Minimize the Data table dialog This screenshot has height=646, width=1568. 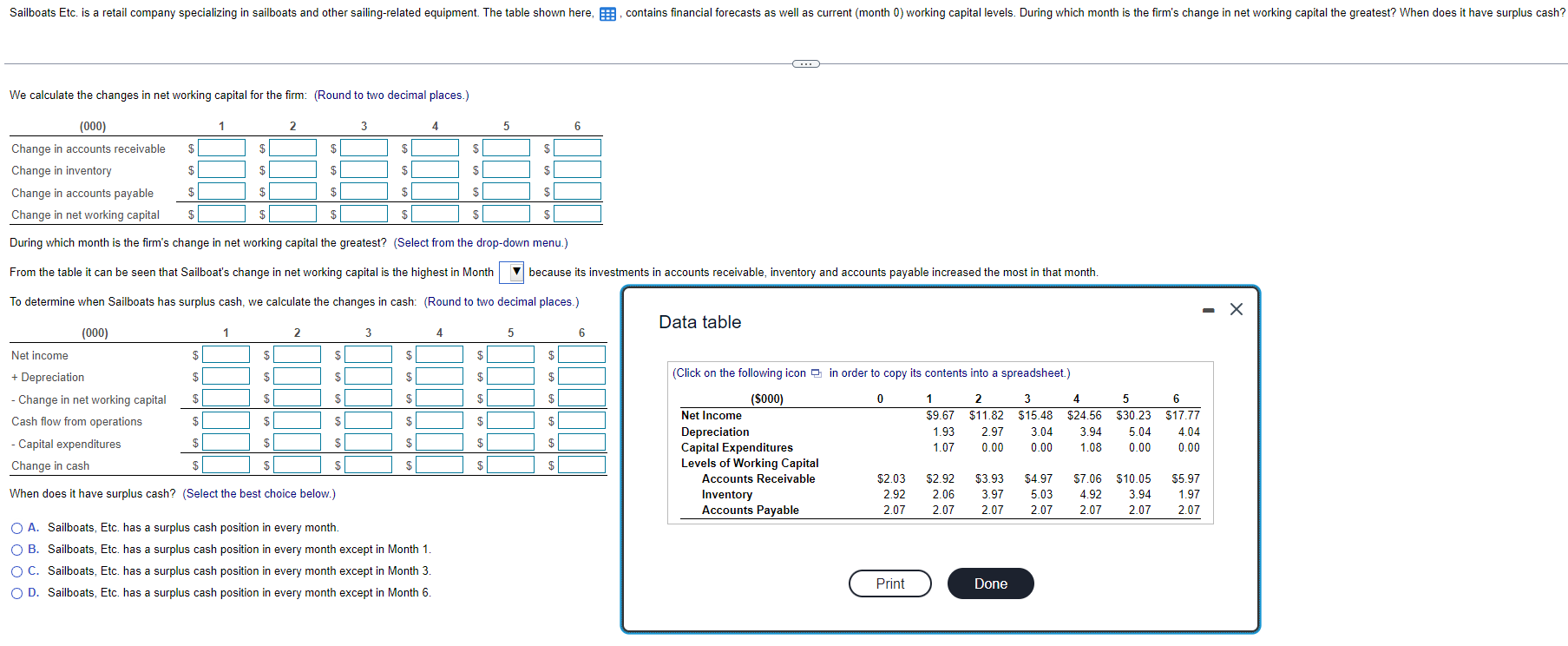1208,310
